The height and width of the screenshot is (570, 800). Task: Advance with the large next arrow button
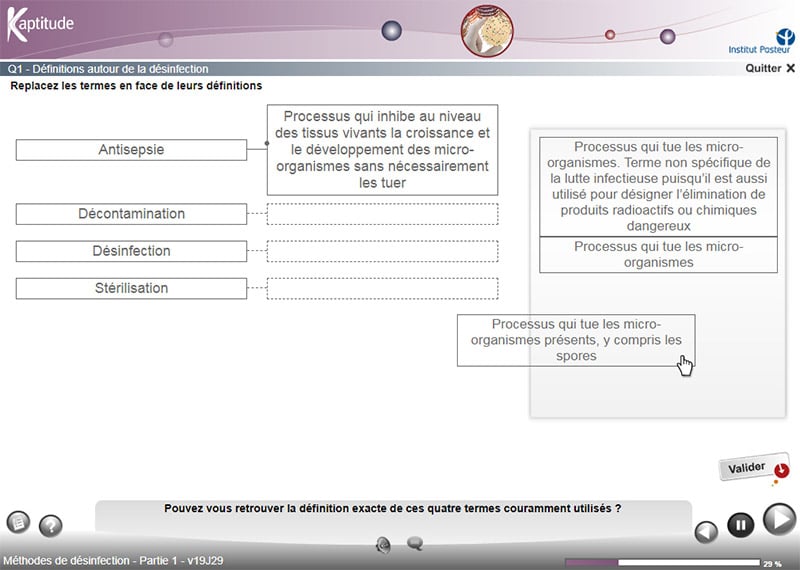[x=778, y=520]
